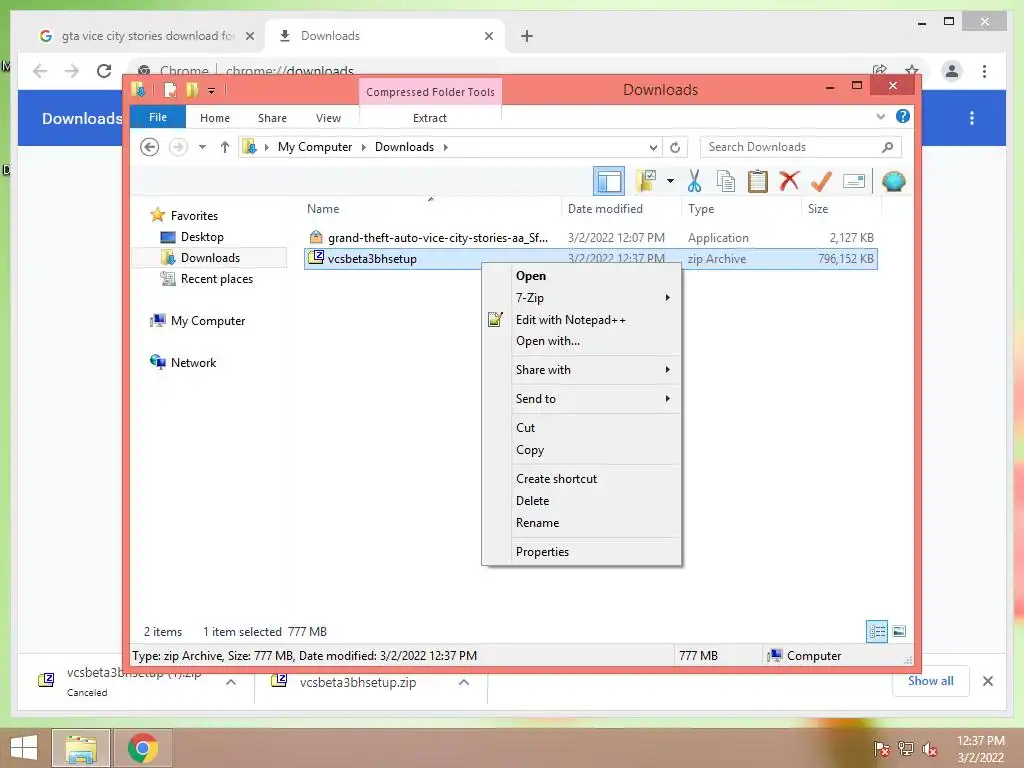Click the Cut scissors toolbar icon

click(x=694, y=182)
